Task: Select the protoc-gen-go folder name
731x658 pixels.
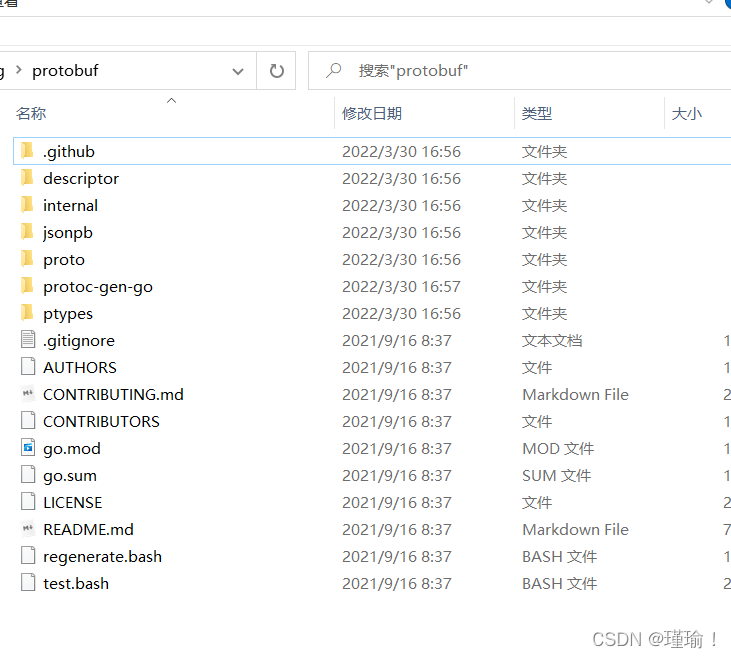Action: coord(98,287)
